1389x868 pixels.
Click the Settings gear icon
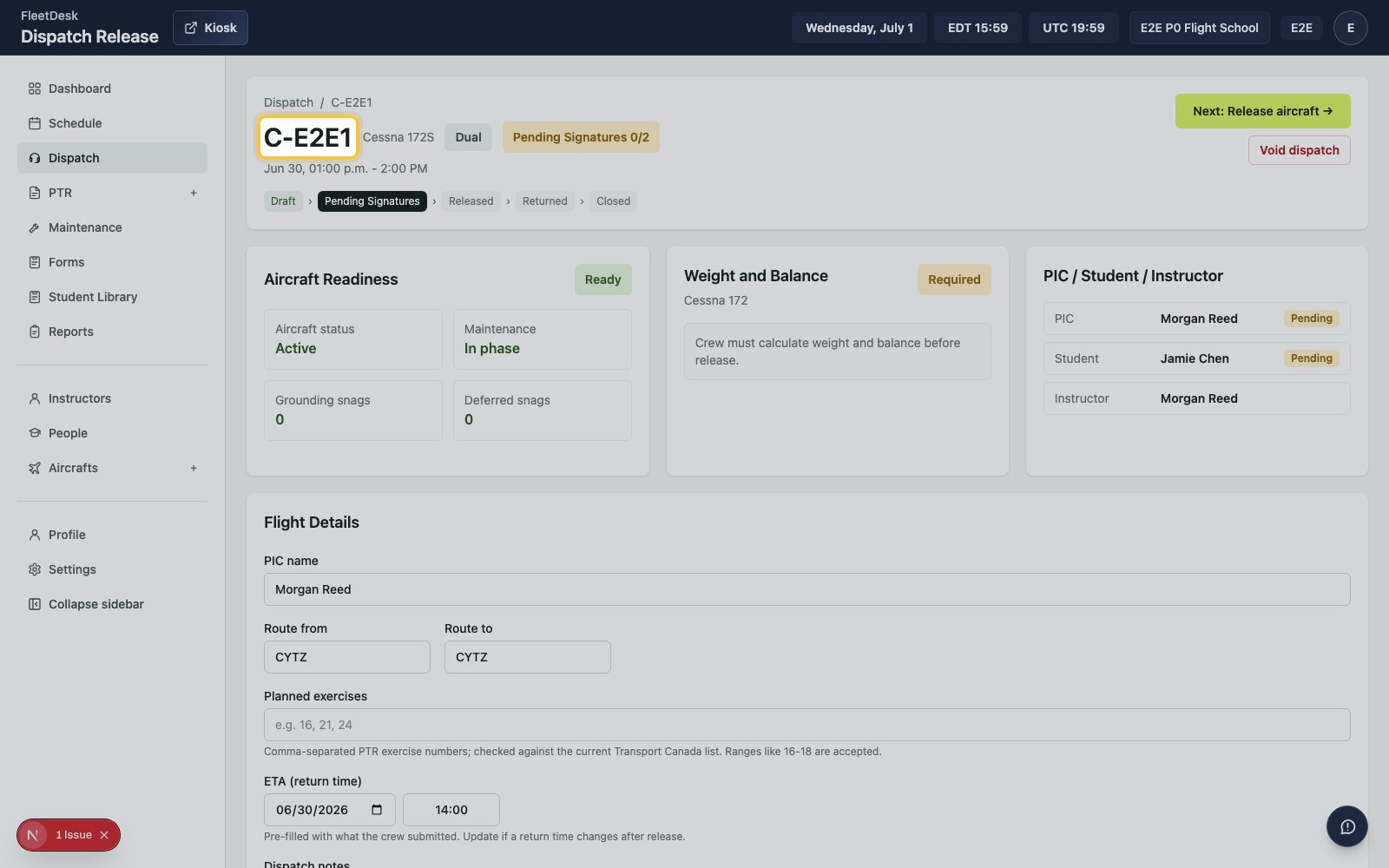[x=35, y=569]
